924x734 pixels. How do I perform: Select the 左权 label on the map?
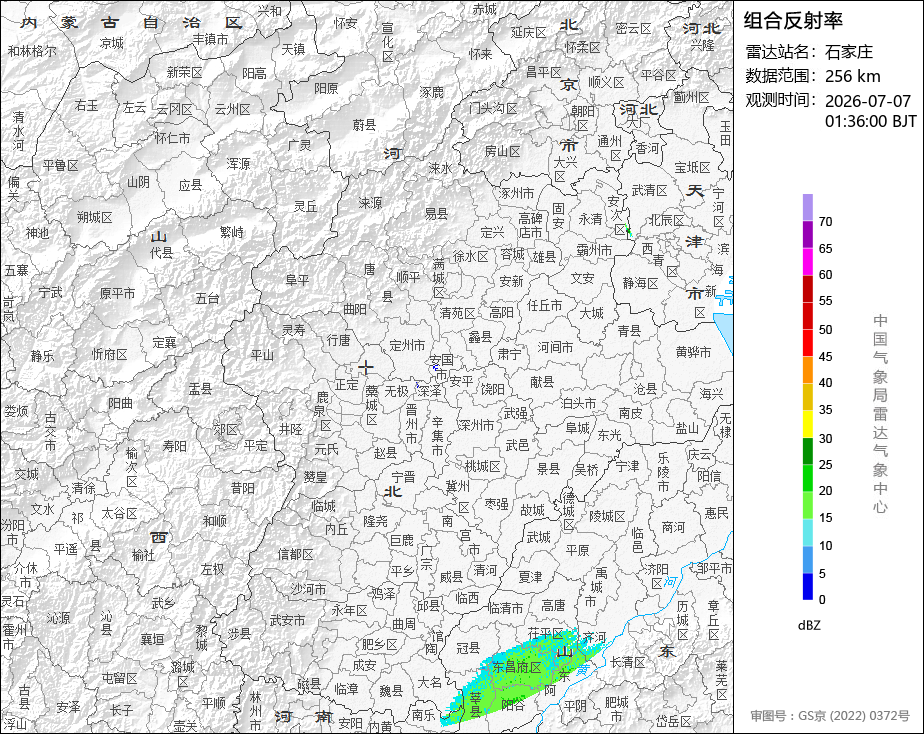tap(212, 569)
